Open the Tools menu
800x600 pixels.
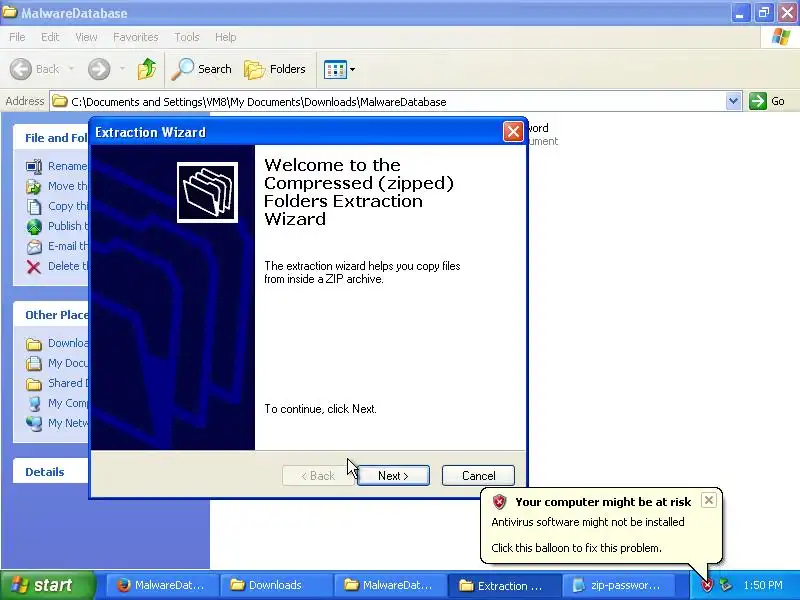click(187, 37)
